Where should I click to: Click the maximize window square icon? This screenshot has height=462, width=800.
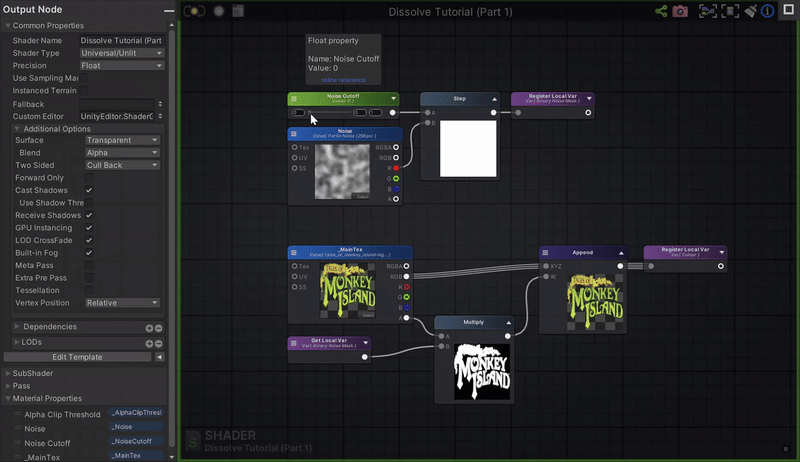coord(788,10)
